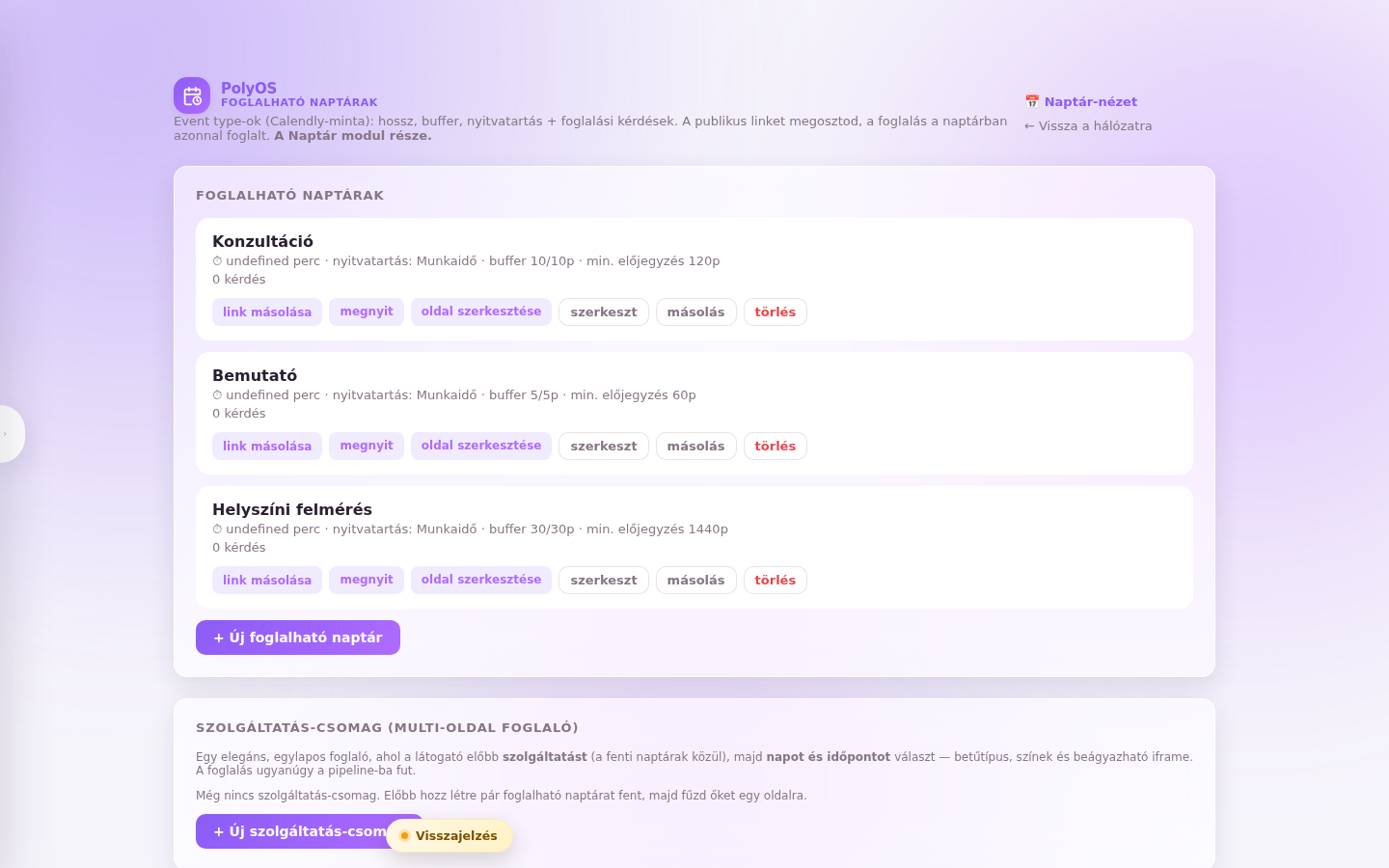The image size is (1389, 868).
Task: Duplicate Konzultáció using másolás
Action: [696, 312]
